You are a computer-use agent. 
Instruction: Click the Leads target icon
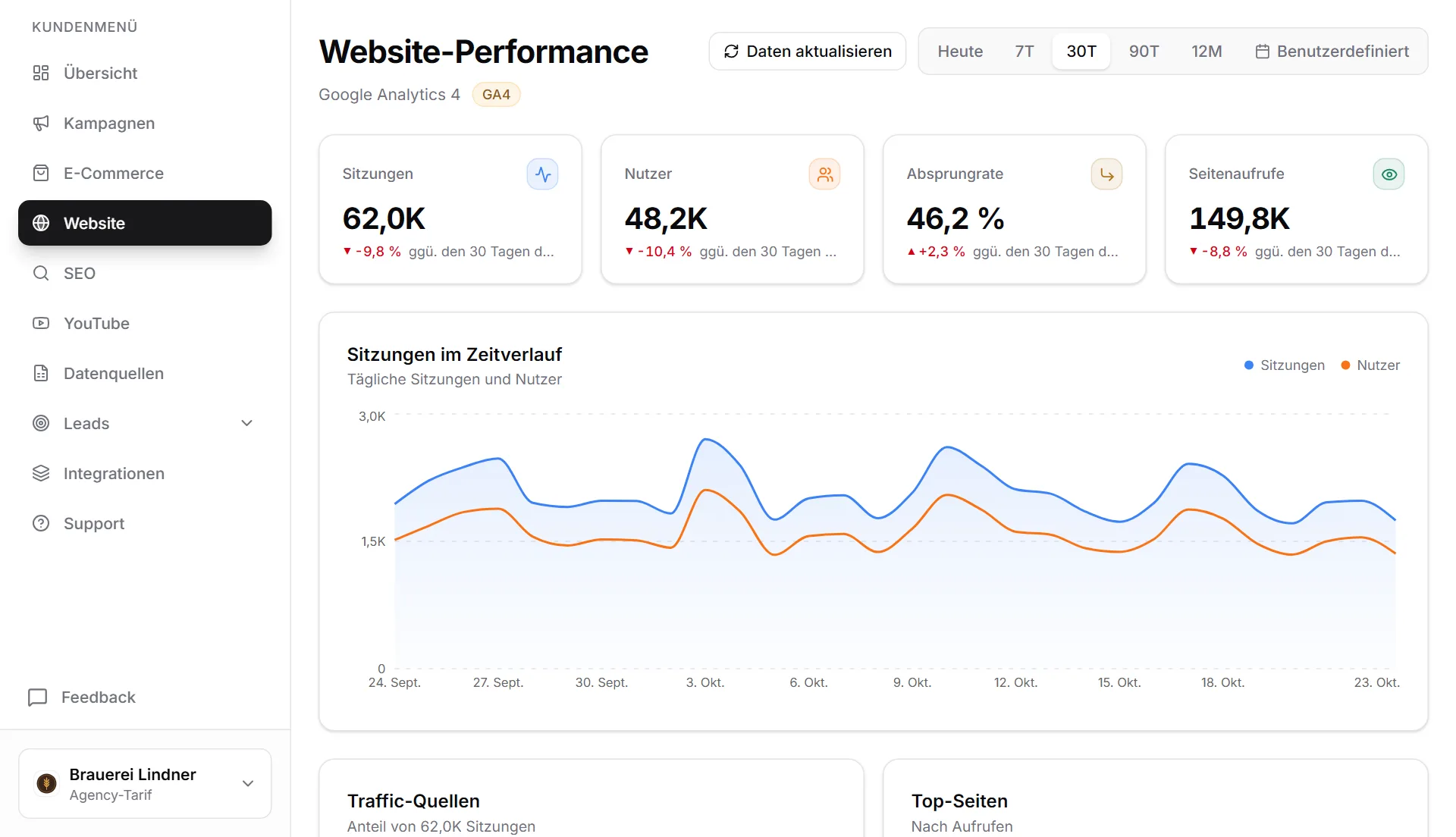(x=41, y=423)
